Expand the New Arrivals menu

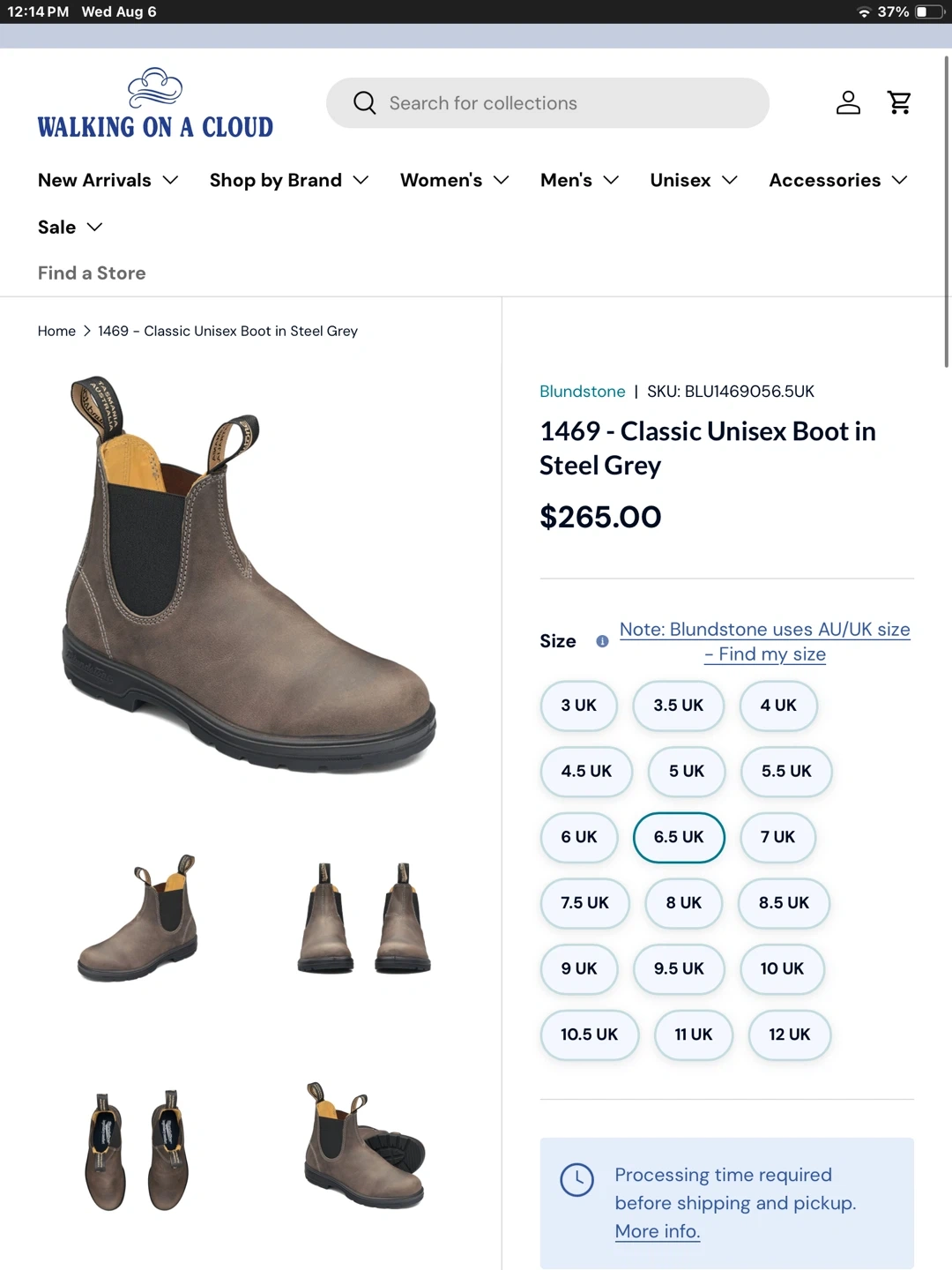pyautogui.click(x=108, y=180)
